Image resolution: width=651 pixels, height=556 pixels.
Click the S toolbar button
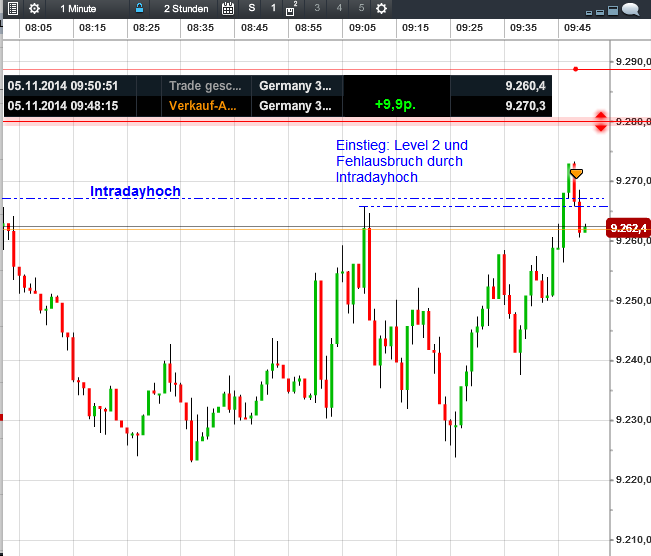pos(252,8)
